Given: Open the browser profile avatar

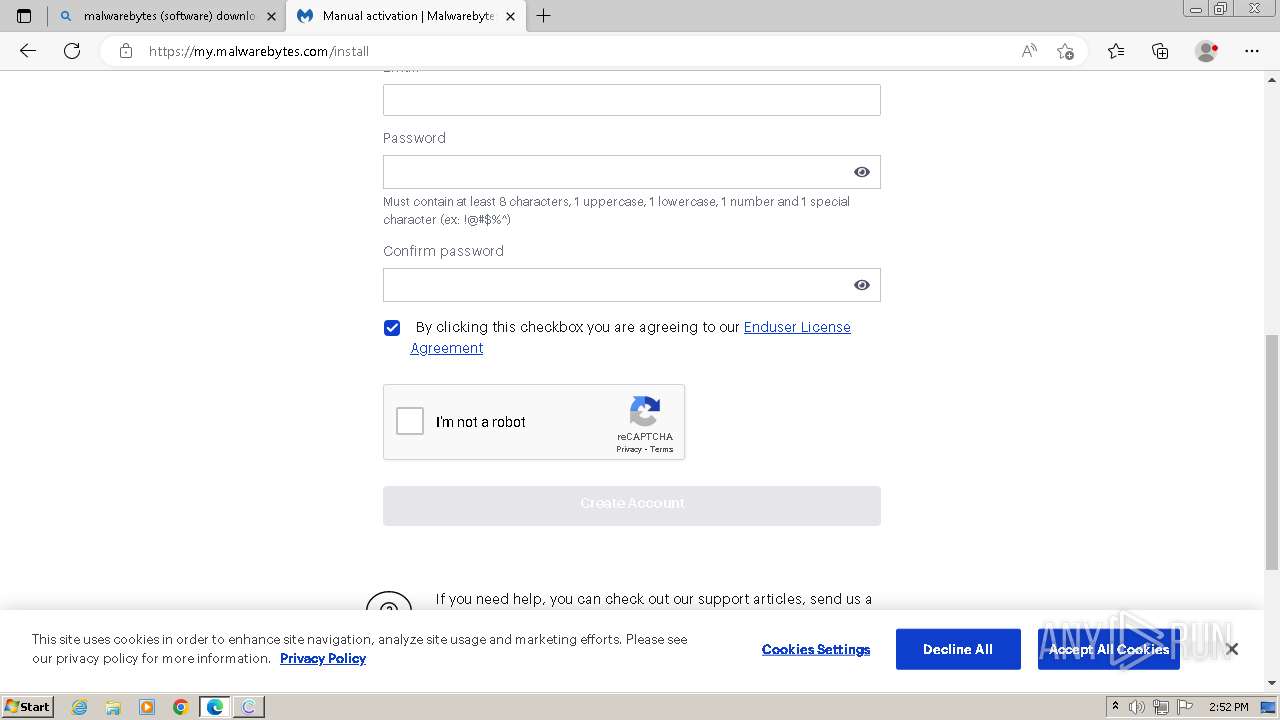Looking at the screenshot, I should (x=1207, y=51).
